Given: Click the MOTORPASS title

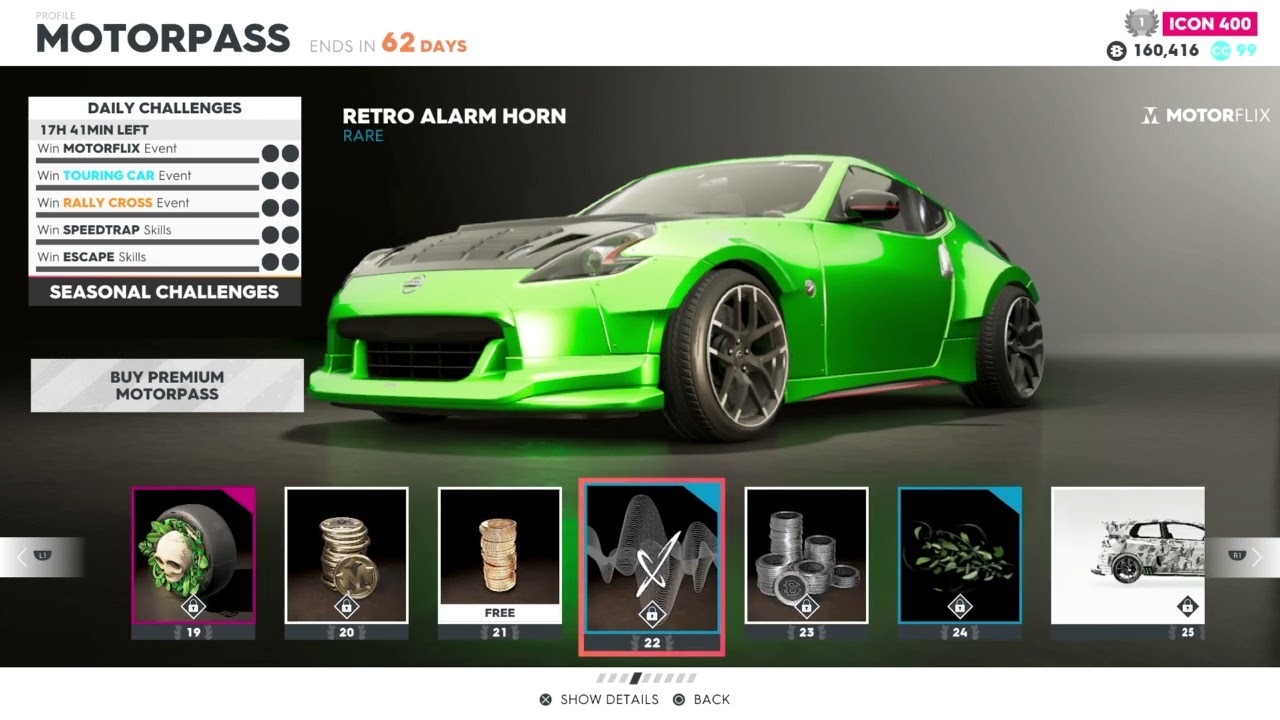Looking at the screenshot, I should pos(163,39).
